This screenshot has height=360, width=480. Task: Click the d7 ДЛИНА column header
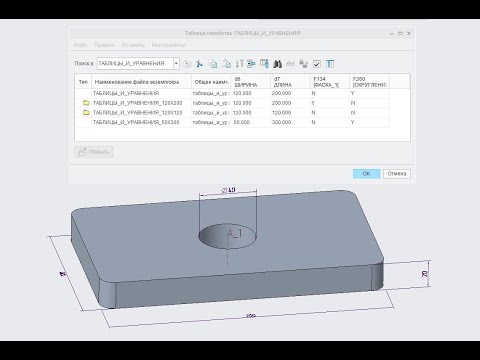[x=290, y=82]
